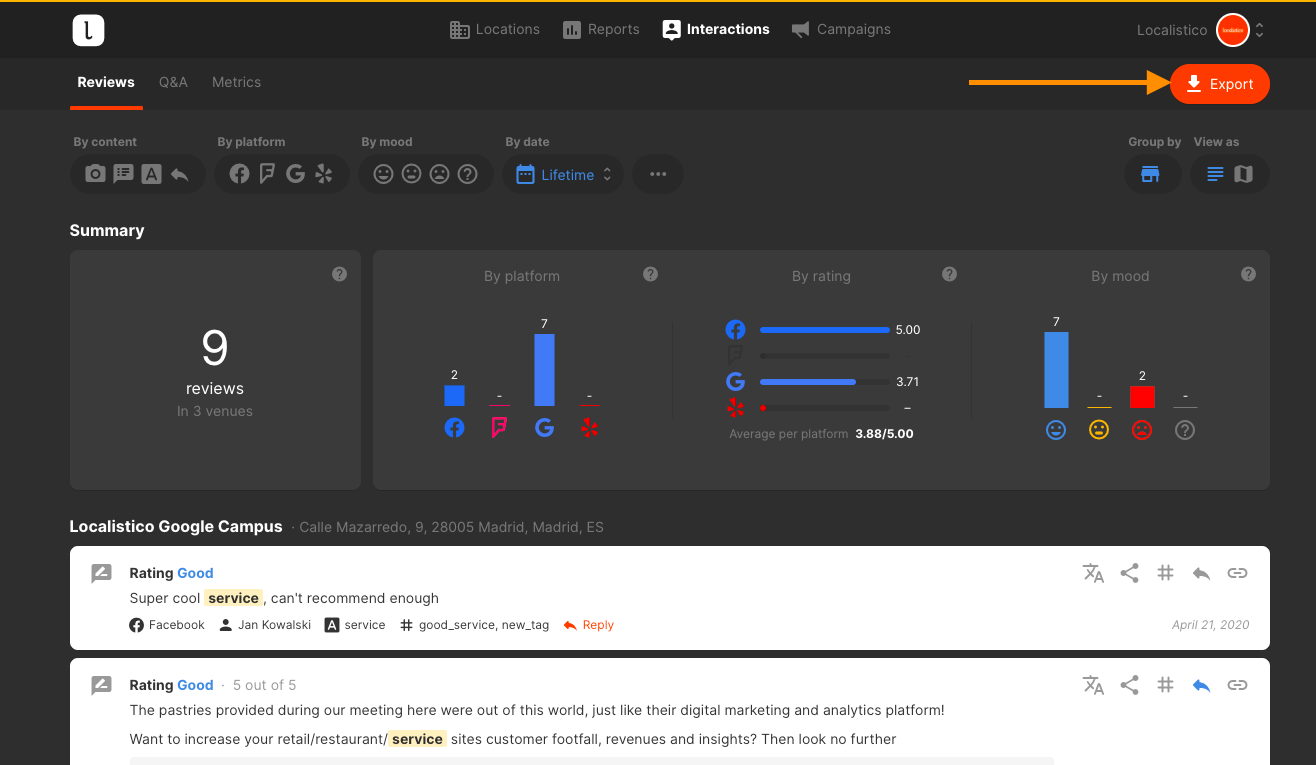
Task: Click review icon beside first Rating Good
Action: click(101, 573)
